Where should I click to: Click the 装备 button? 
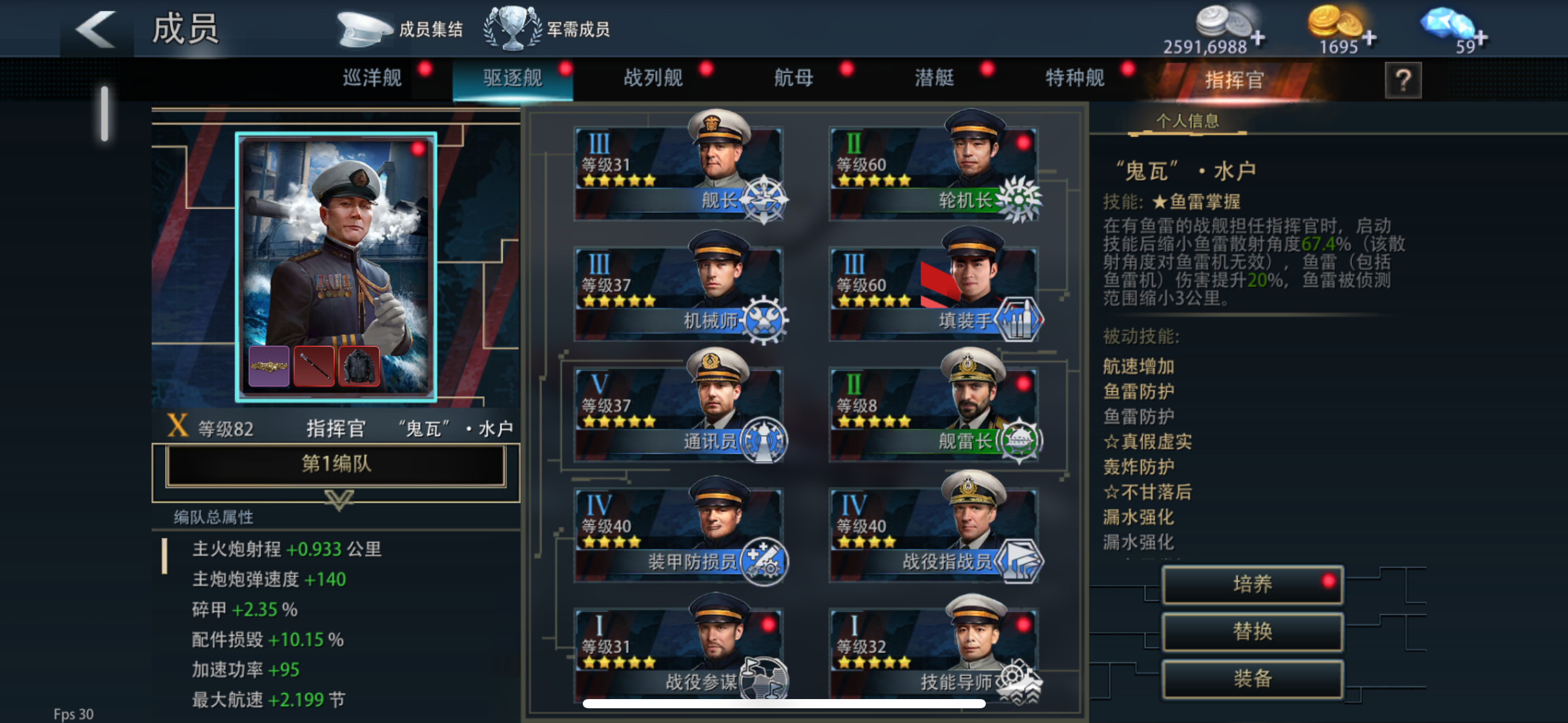point(1253,679)
